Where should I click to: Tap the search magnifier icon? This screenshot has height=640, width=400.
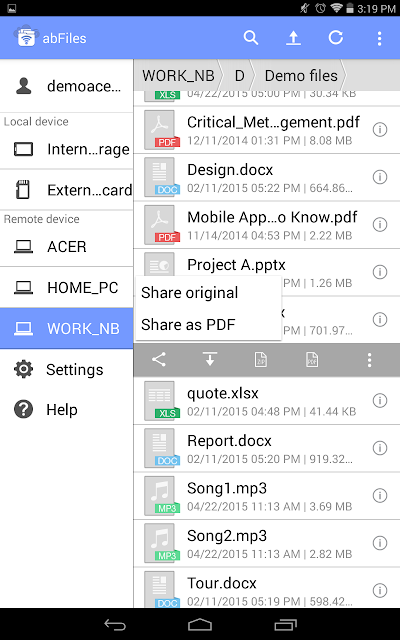coord(251,38)
